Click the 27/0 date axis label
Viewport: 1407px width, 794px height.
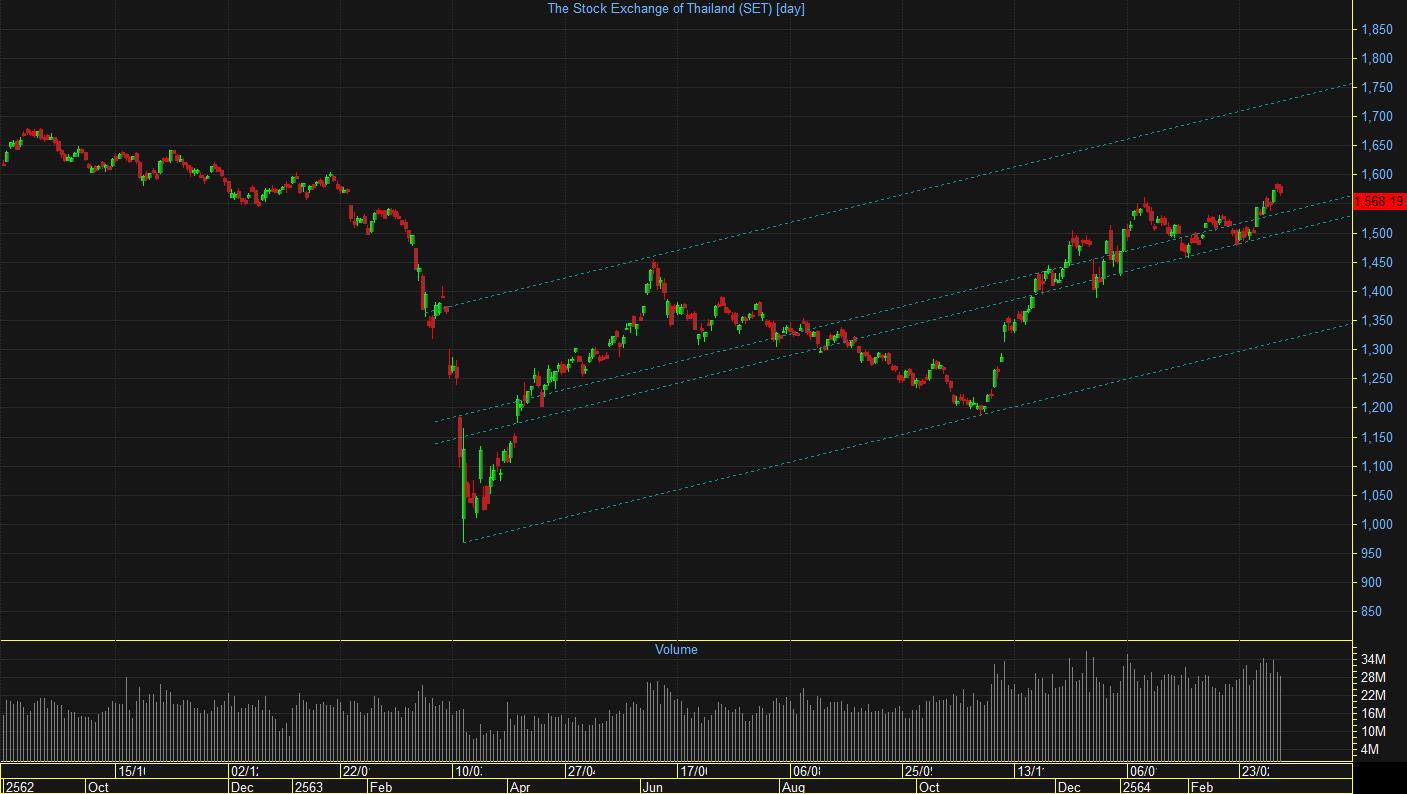coord(581,772)
